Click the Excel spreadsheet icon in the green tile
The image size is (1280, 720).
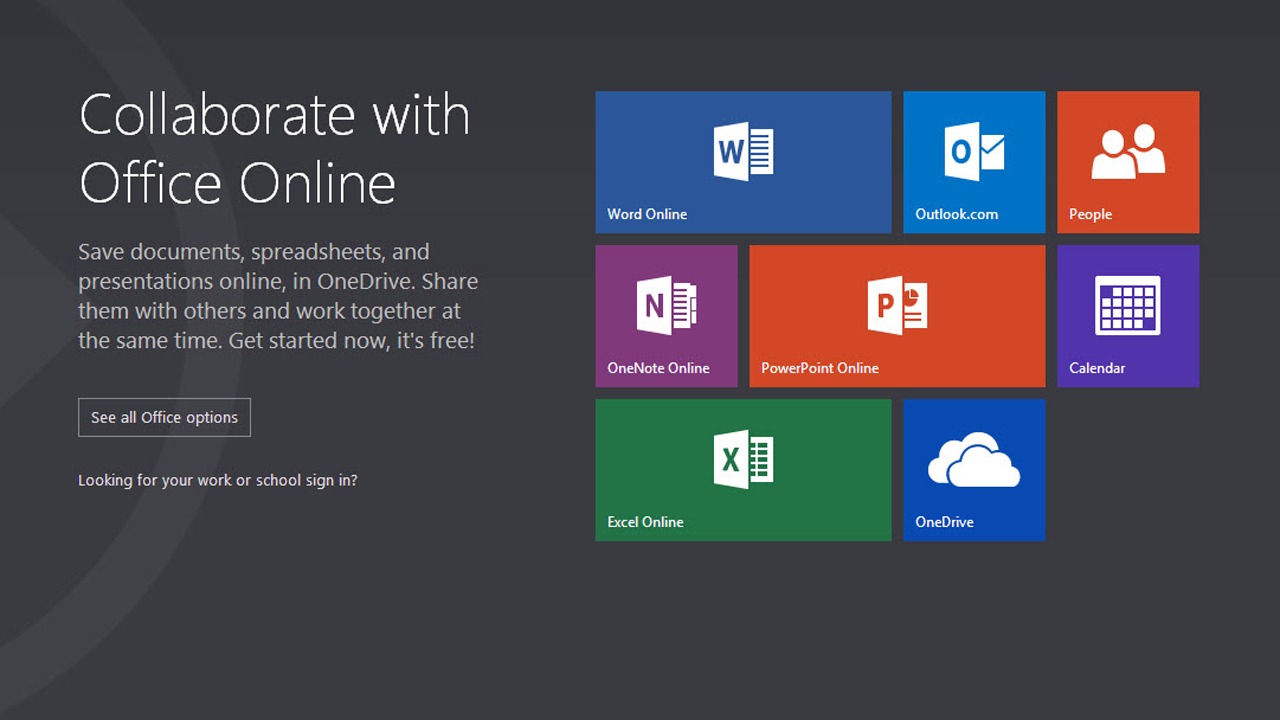[743, 459]
